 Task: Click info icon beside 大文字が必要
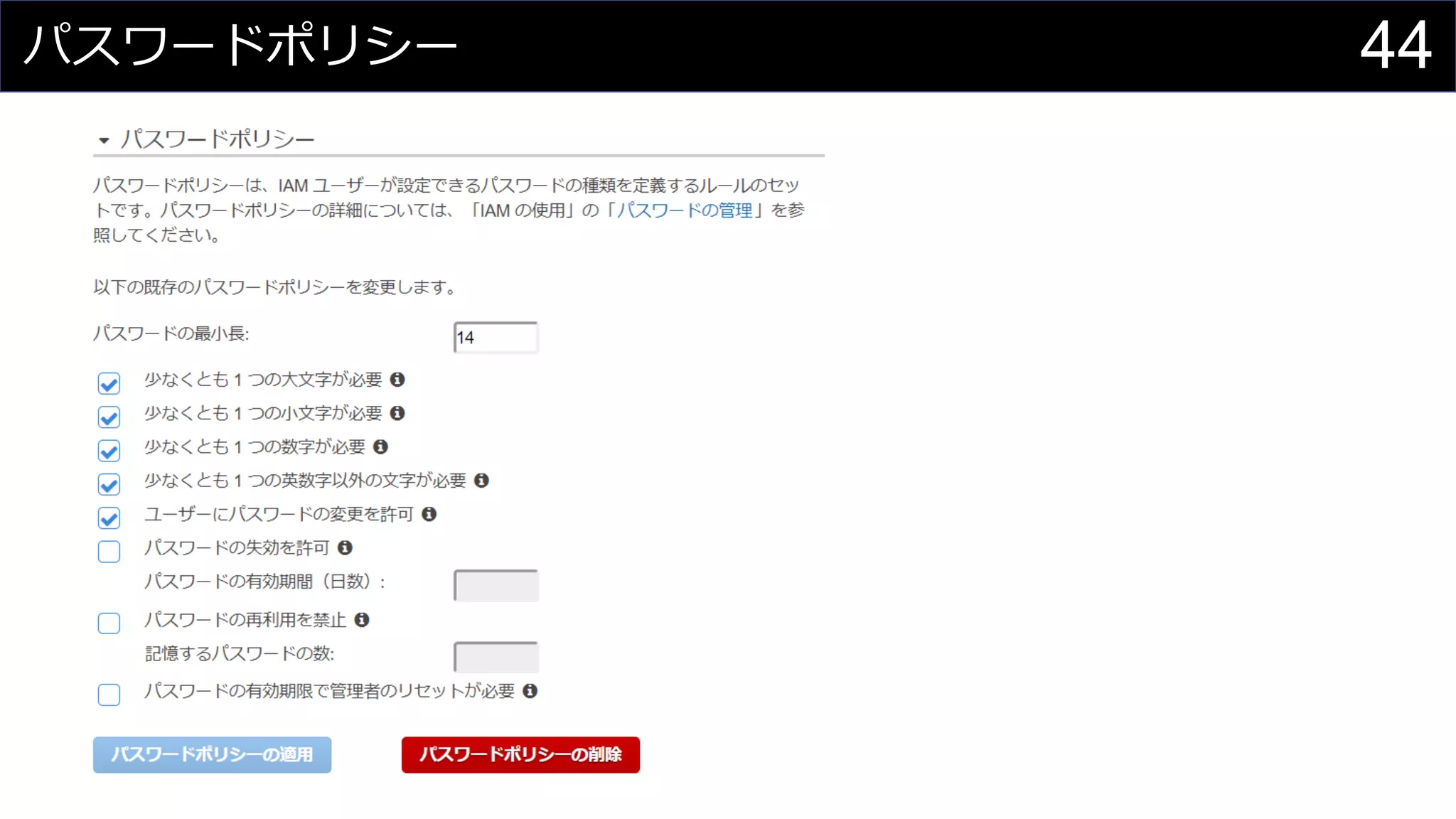click(x=397, y=380)
